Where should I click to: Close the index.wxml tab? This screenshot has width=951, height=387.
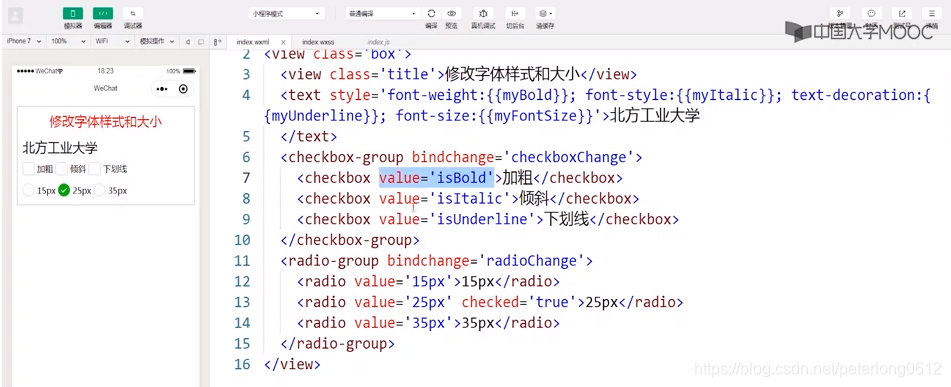[x=283, y=42]
